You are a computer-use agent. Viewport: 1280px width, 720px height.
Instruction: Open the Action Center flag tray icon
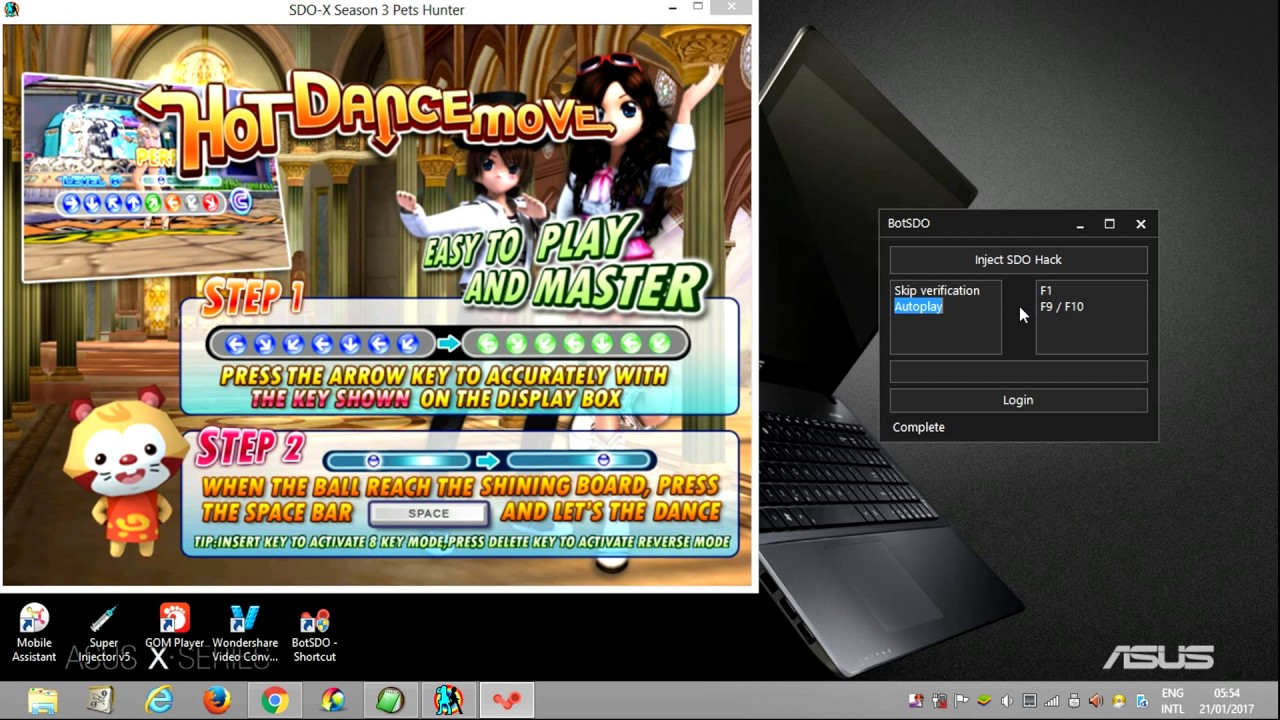961,701
